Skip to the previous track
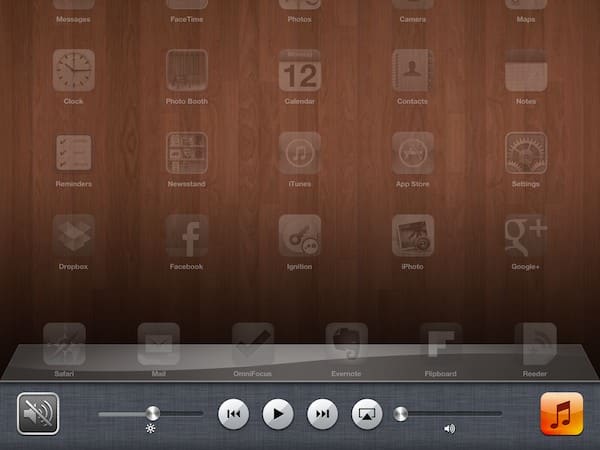Screen dimensions: 600x450 click(233, 414)
